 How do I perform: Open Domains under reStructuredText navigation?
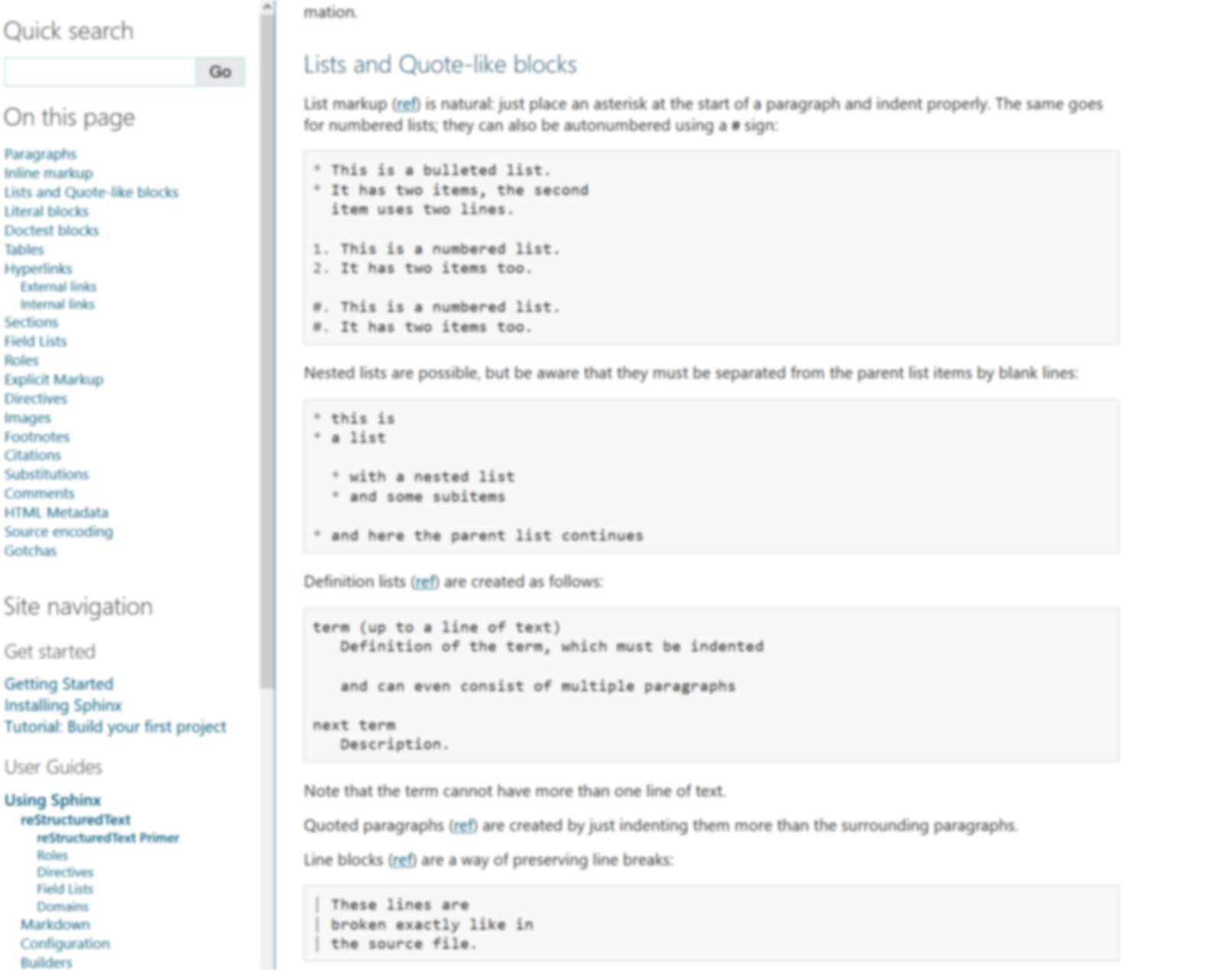(x=62, y=907)
